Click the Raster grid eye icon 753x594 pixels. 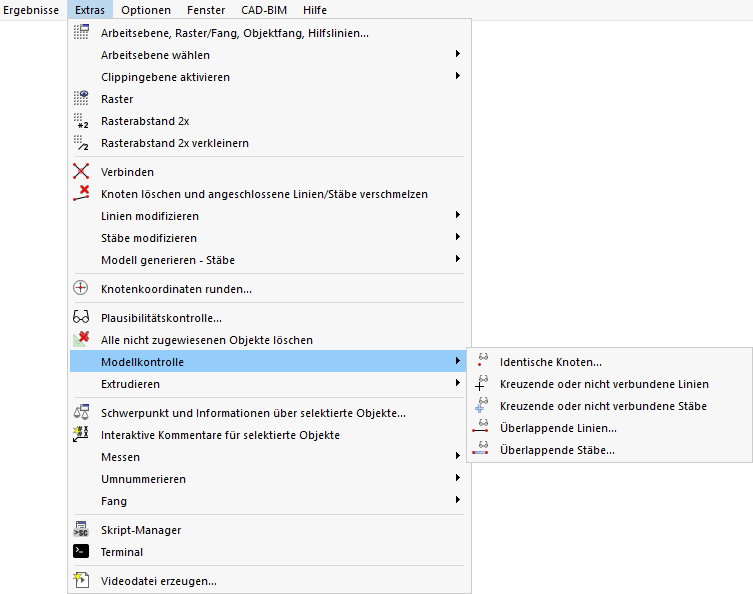(81, 98)
